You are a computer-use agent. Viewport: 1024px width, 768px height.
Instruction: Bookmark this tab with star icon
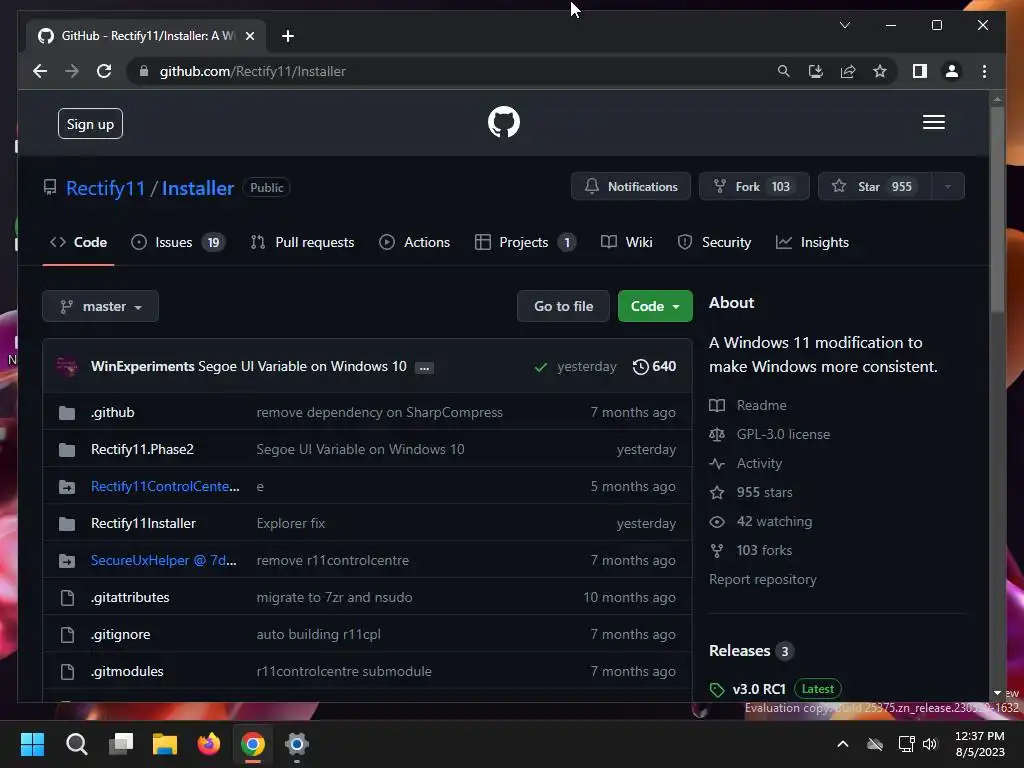(880, 71)
